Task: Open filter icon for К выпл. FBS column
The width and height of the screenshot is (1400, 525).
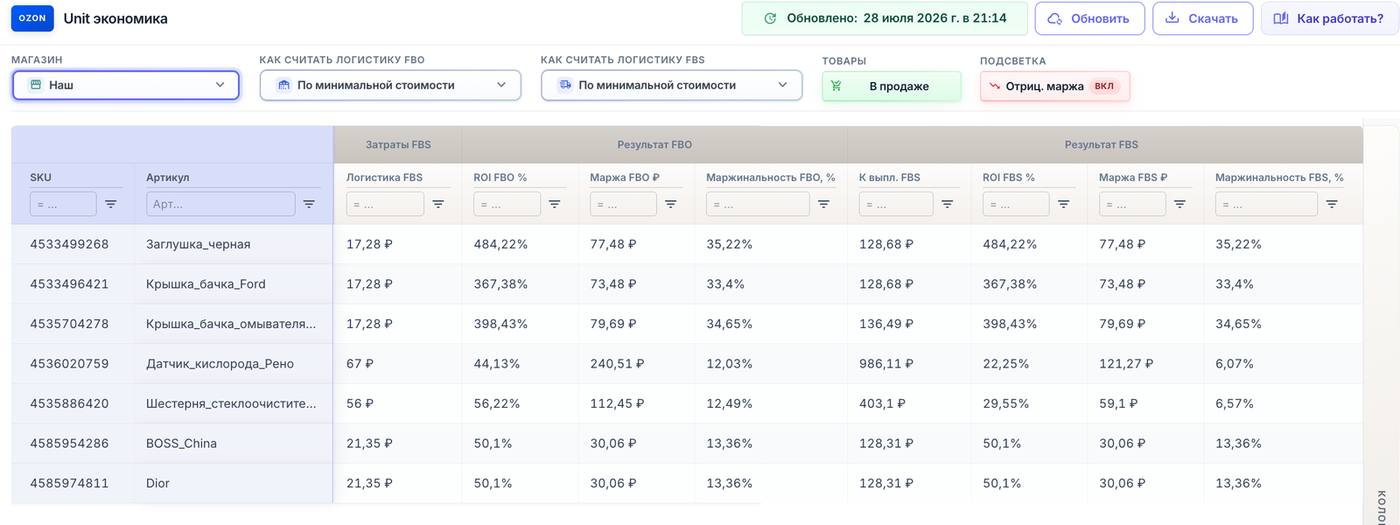Action: pyautogui.click(x=947, y=204)
